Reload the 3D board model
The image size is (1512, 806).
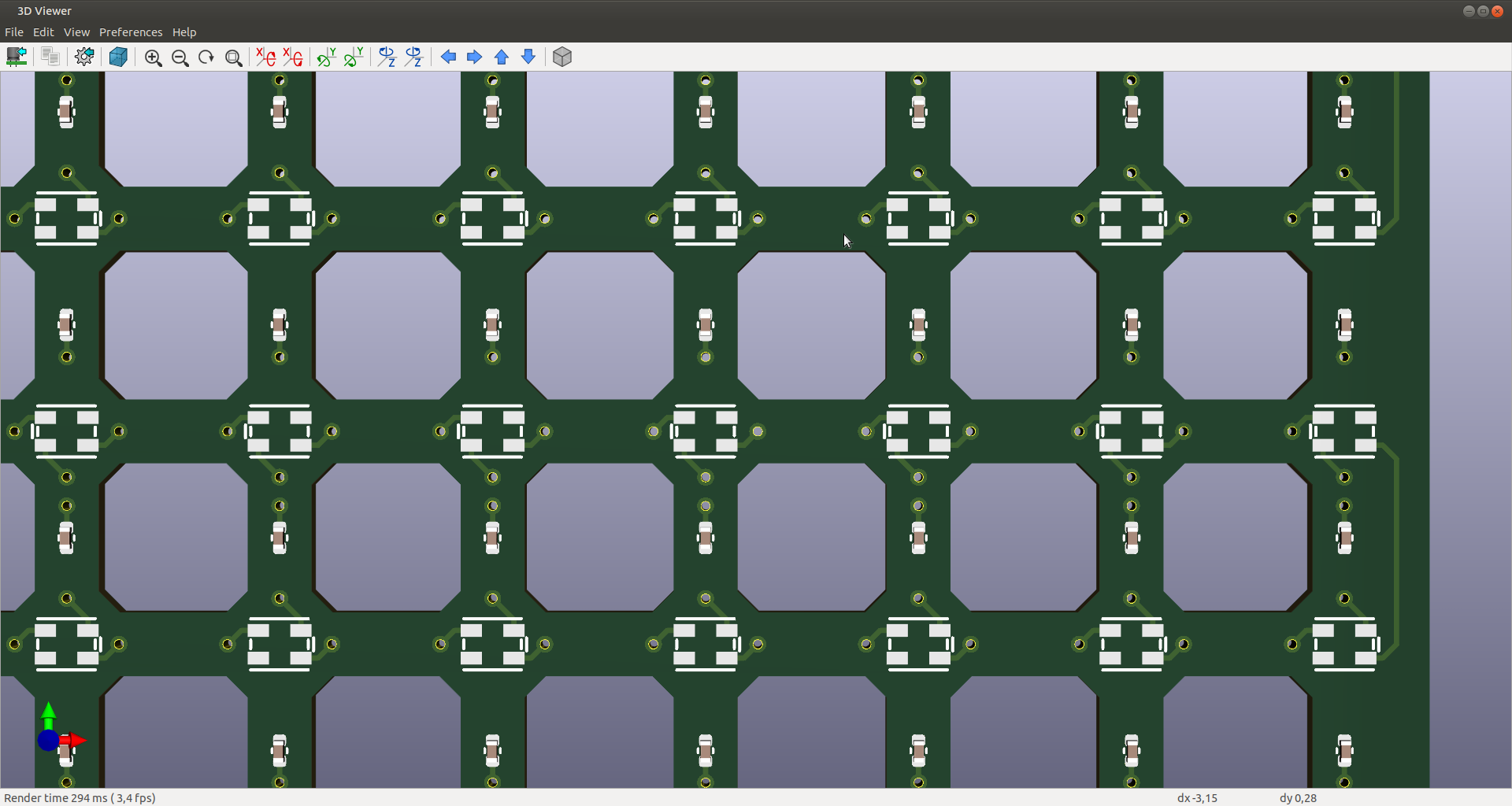tap(17, 57)
